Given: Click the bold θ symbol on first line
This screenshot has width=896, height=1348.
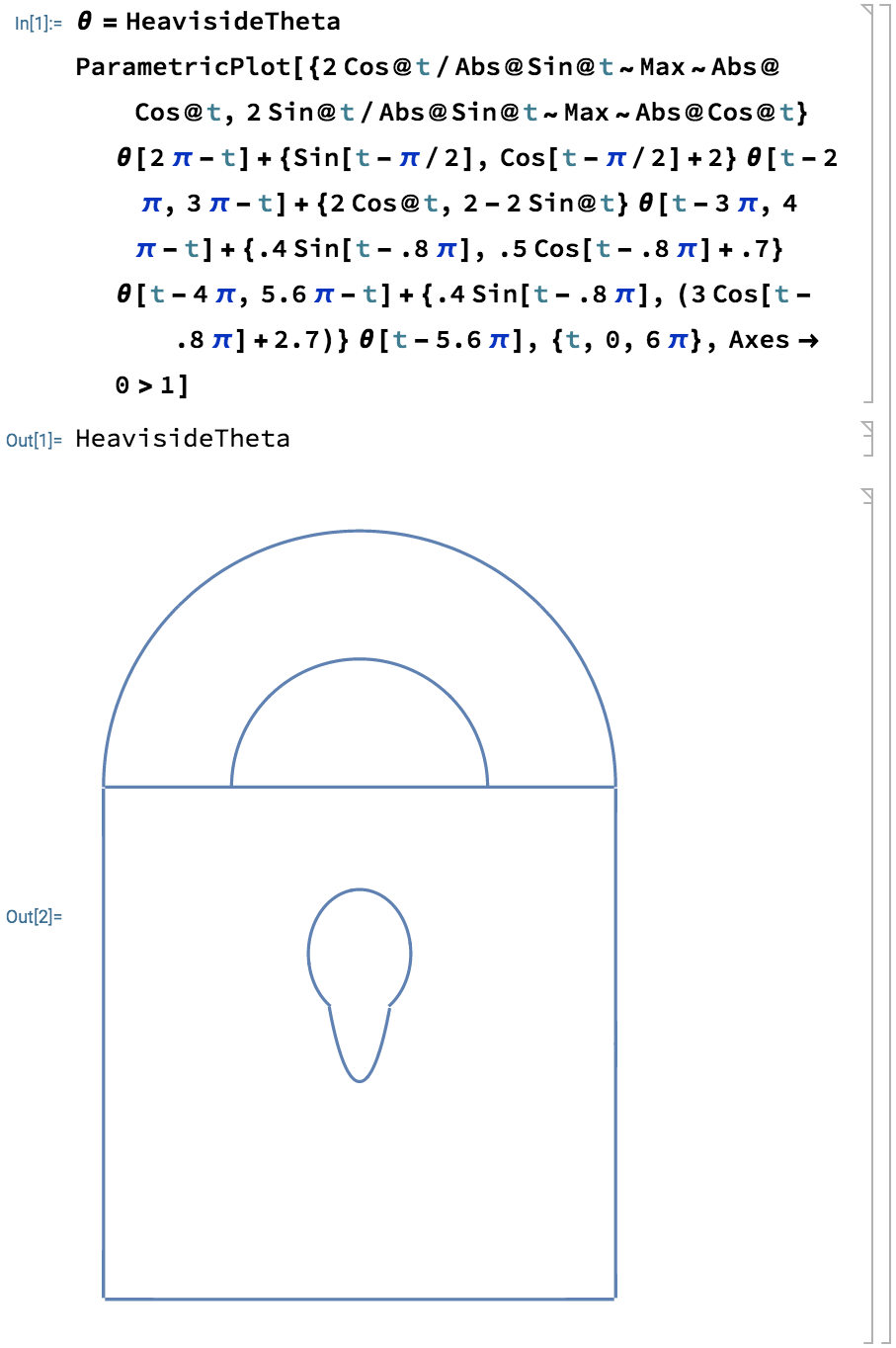Looking at the screenshot, I should coord(84,22).
